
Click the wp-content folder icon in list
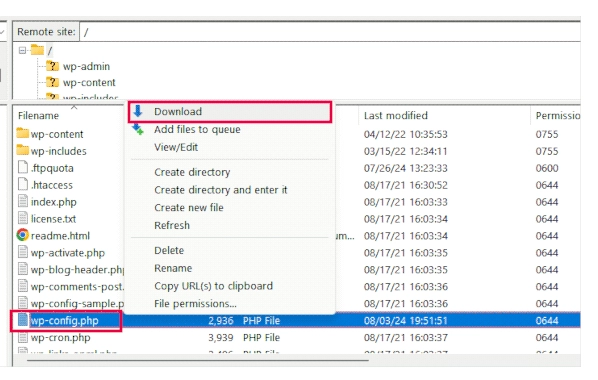tap(23, 134)
